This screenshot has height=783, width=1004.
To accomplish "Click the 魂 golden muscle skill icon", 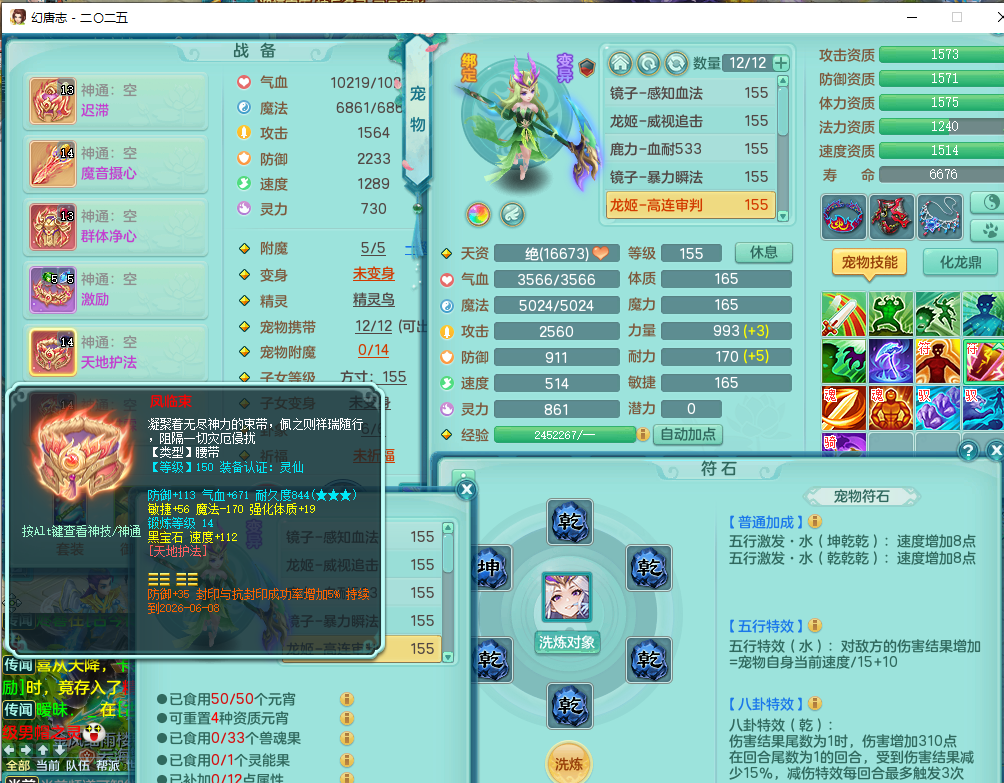I will point(891,408).
